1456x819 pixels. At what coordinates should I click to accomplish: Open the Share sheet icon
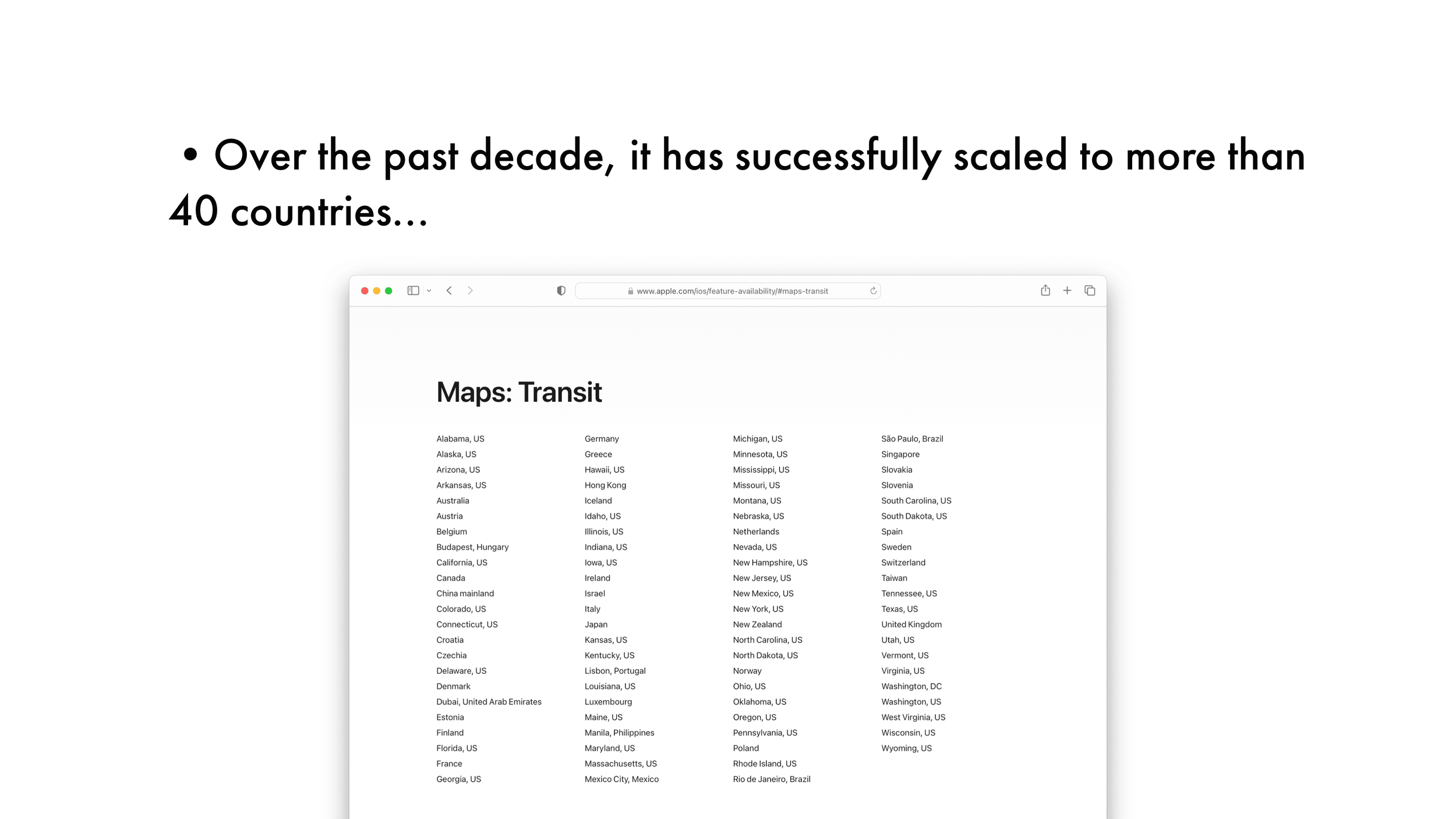pos(1045,290)
